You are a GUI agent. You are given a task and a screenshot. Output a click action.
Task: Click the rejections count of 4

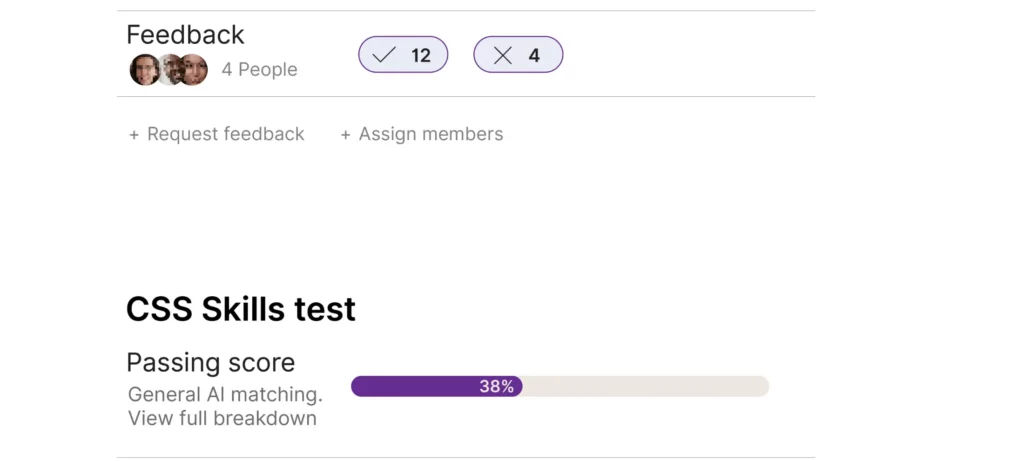point(534,55)
